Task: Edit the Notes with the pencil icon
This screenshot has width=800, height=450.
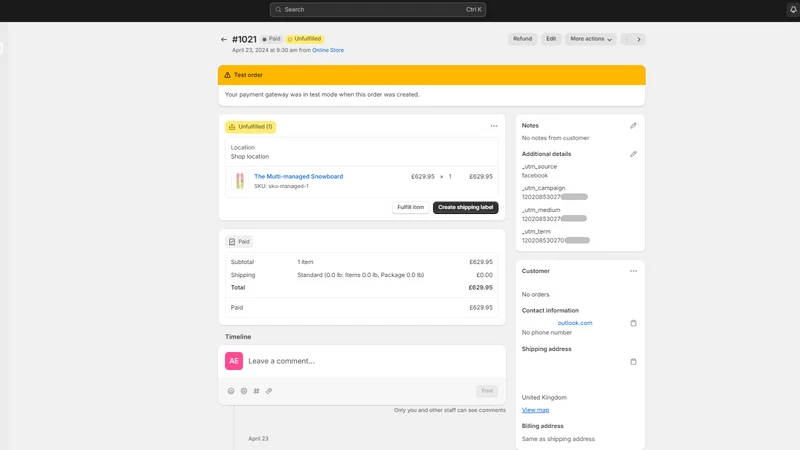Action: point(633,126)
